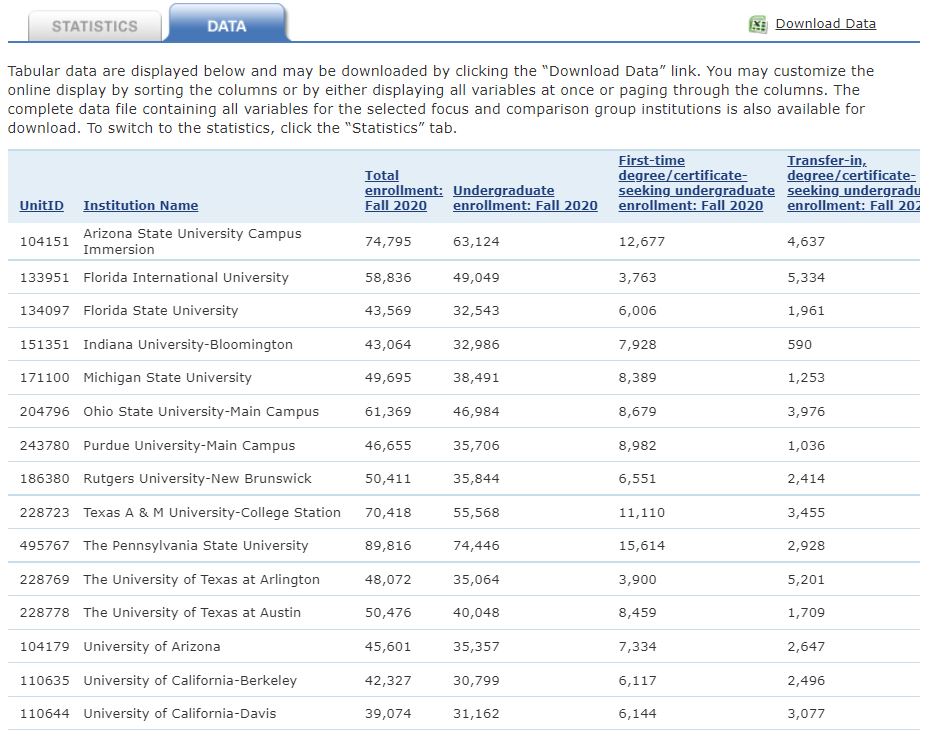Click first-time enrollment value 8,389

tap(638, 378)
